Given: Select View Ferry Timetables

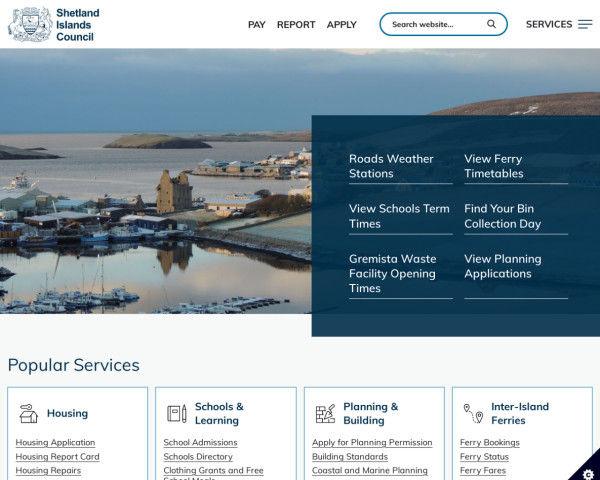Looking at the screenshot, I should 493,166.
